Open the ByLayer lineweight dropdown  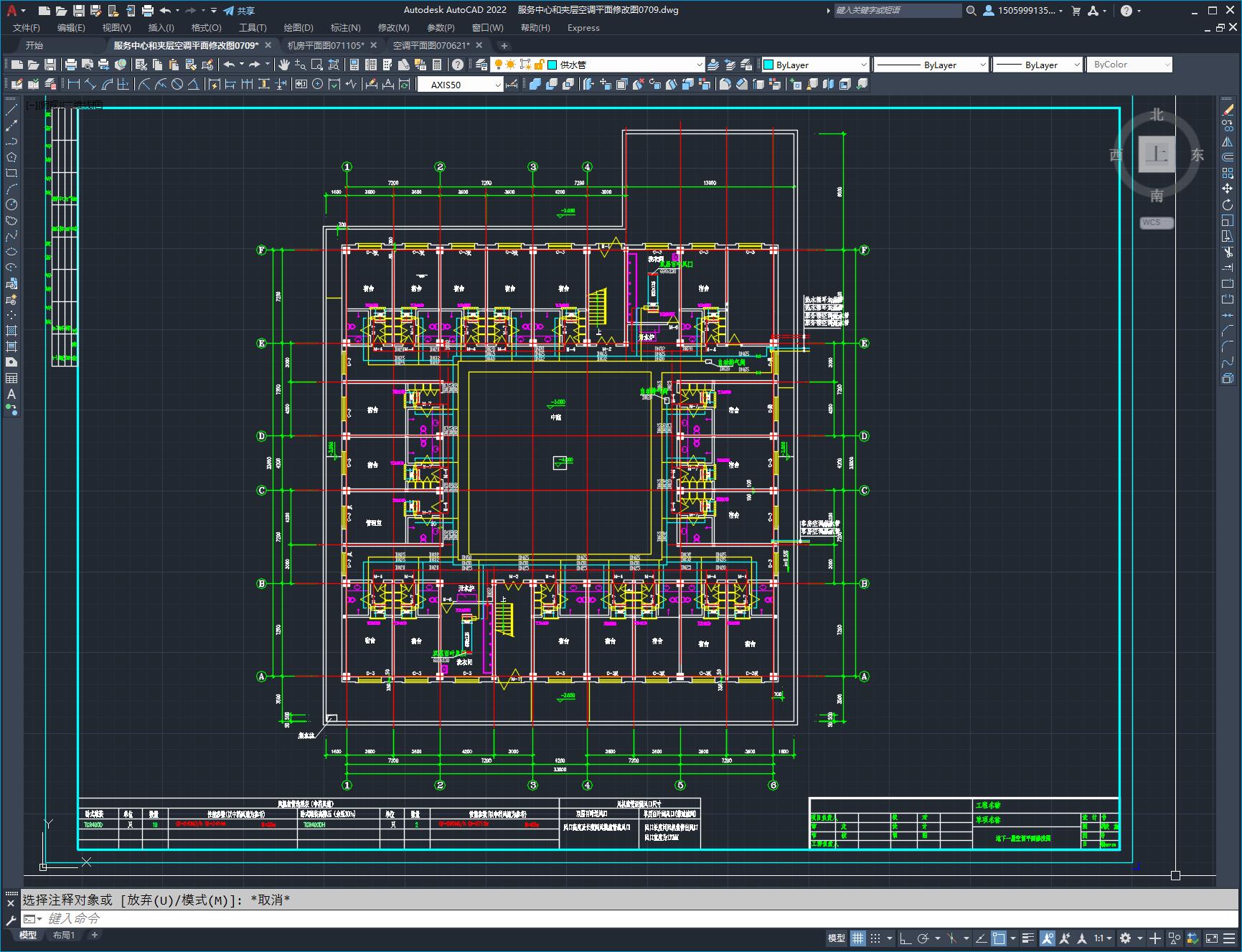pos(1038,65)
